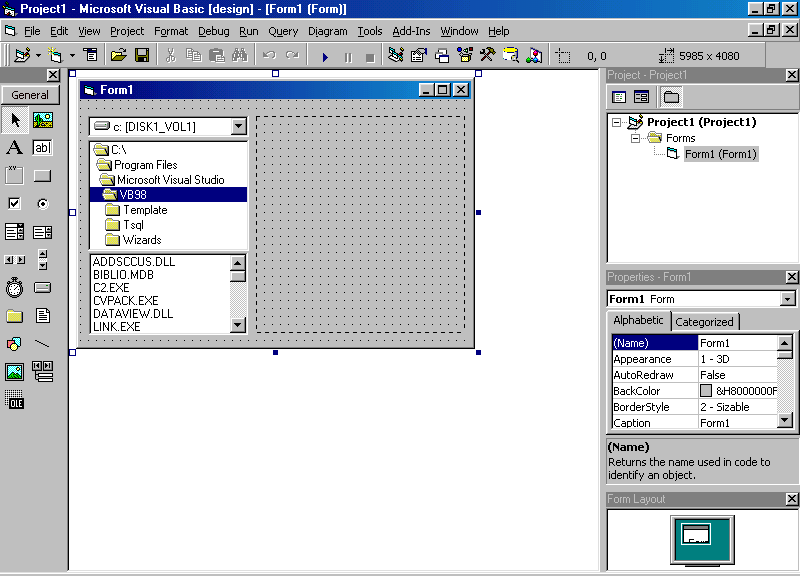The height and width of the screenshot is (576, 800).
Task: Click View Object in the Project panel
Action: coord(641,97)
